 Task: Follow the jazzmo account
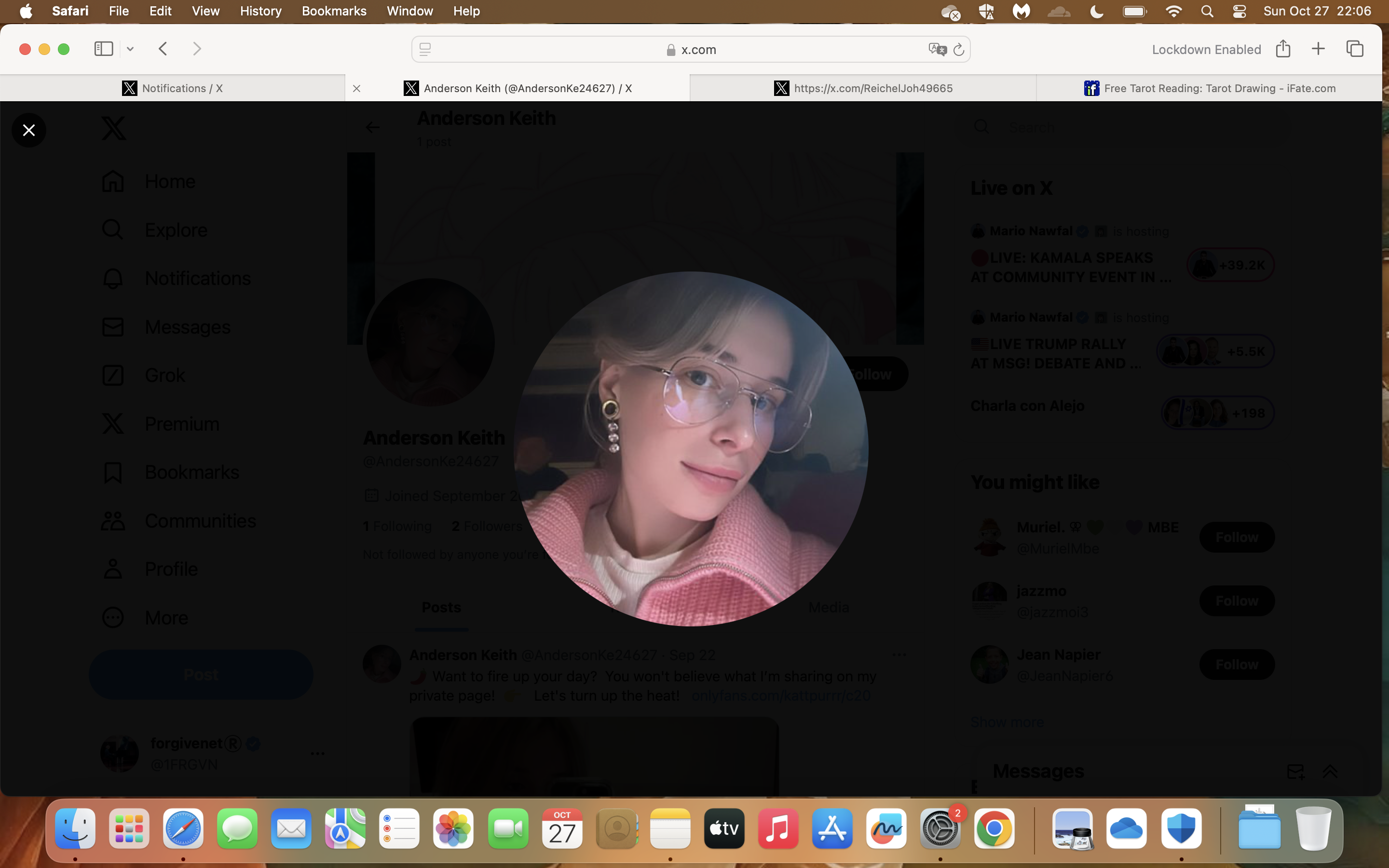tap(1237, 601)
